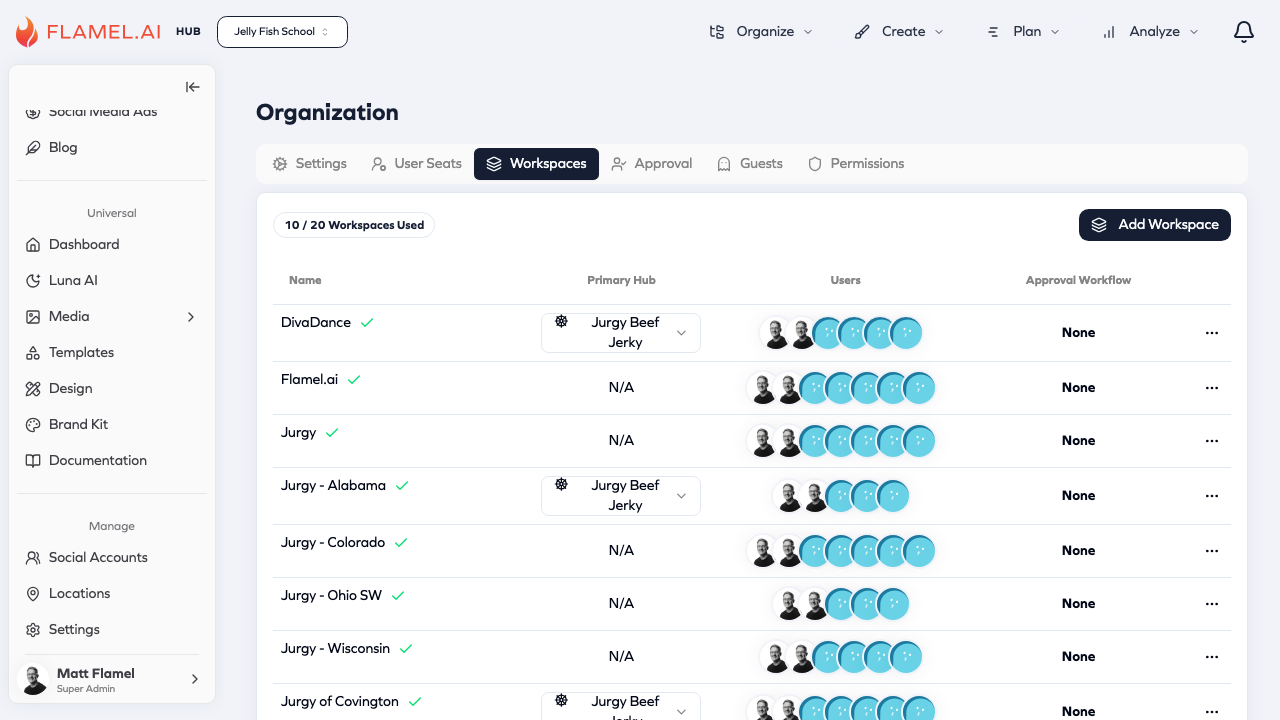Viewport: 1280px width, 720px height.
Task: Click the Dashboard home icon
Action: click(x=33, y=244)
